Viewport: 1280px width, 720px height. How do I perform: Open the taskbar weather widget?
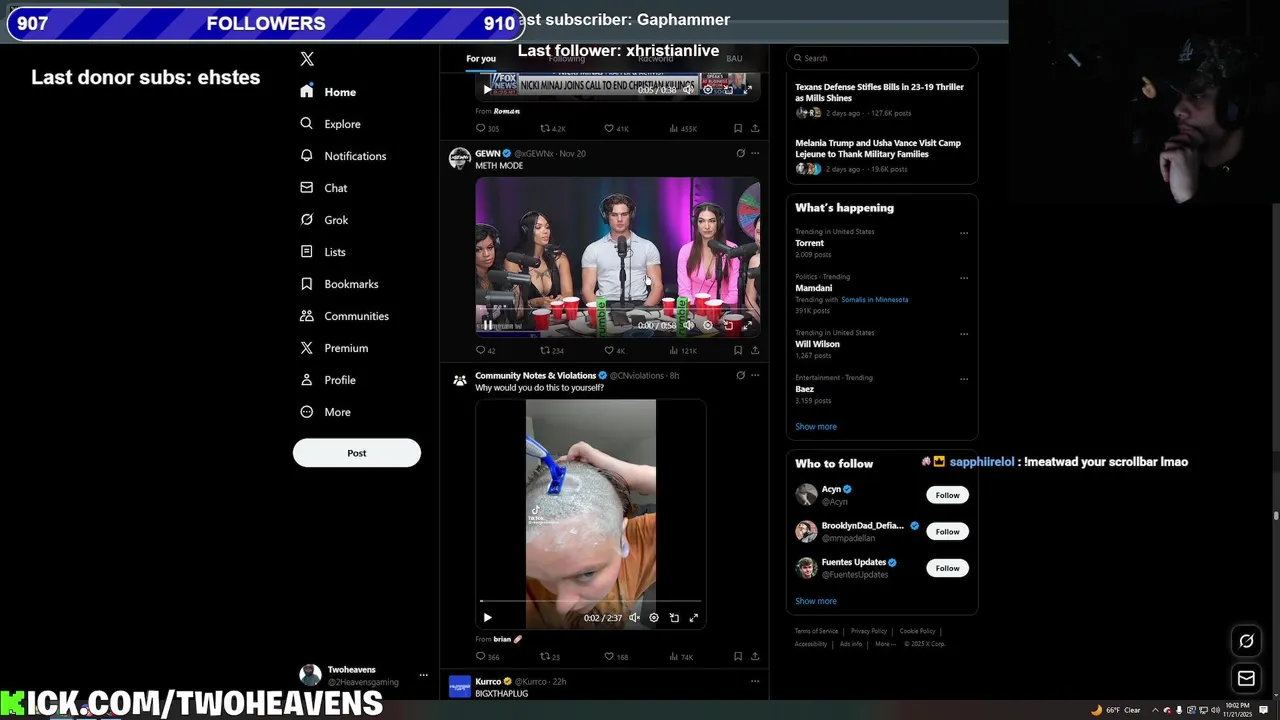point(1116,710)
